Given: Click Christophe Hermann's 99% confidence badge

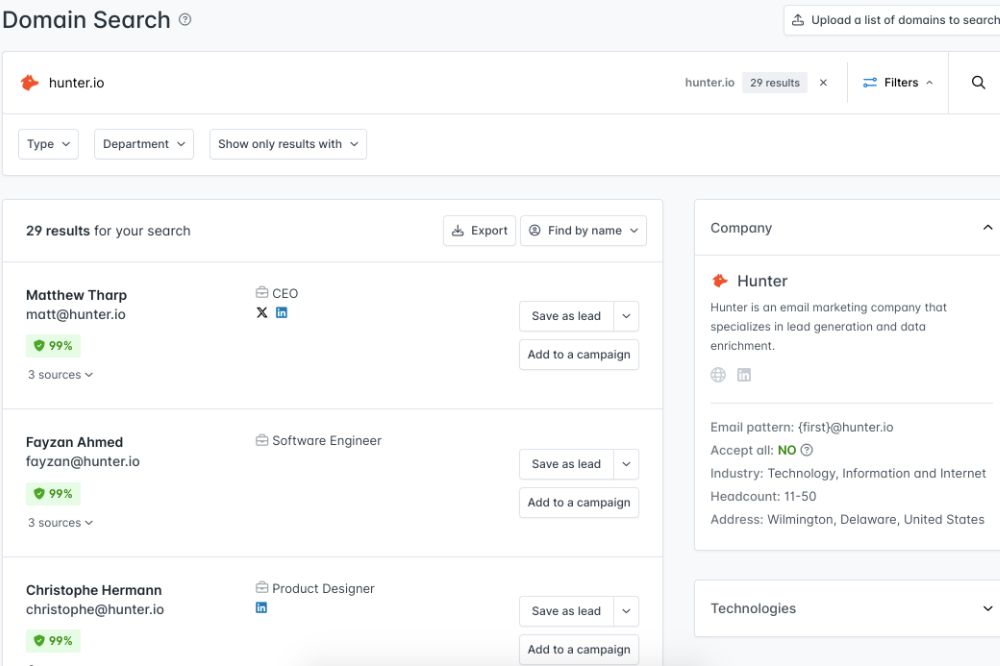Looking at the screenshot, I should pos(53,640).
